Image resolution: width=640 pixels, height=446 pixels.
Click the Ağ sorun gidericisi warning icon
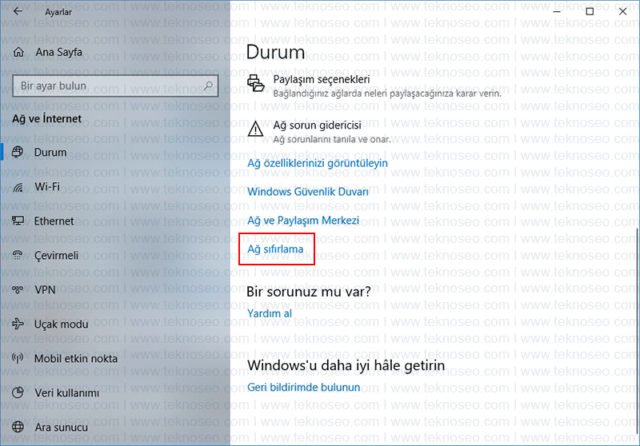256,129
